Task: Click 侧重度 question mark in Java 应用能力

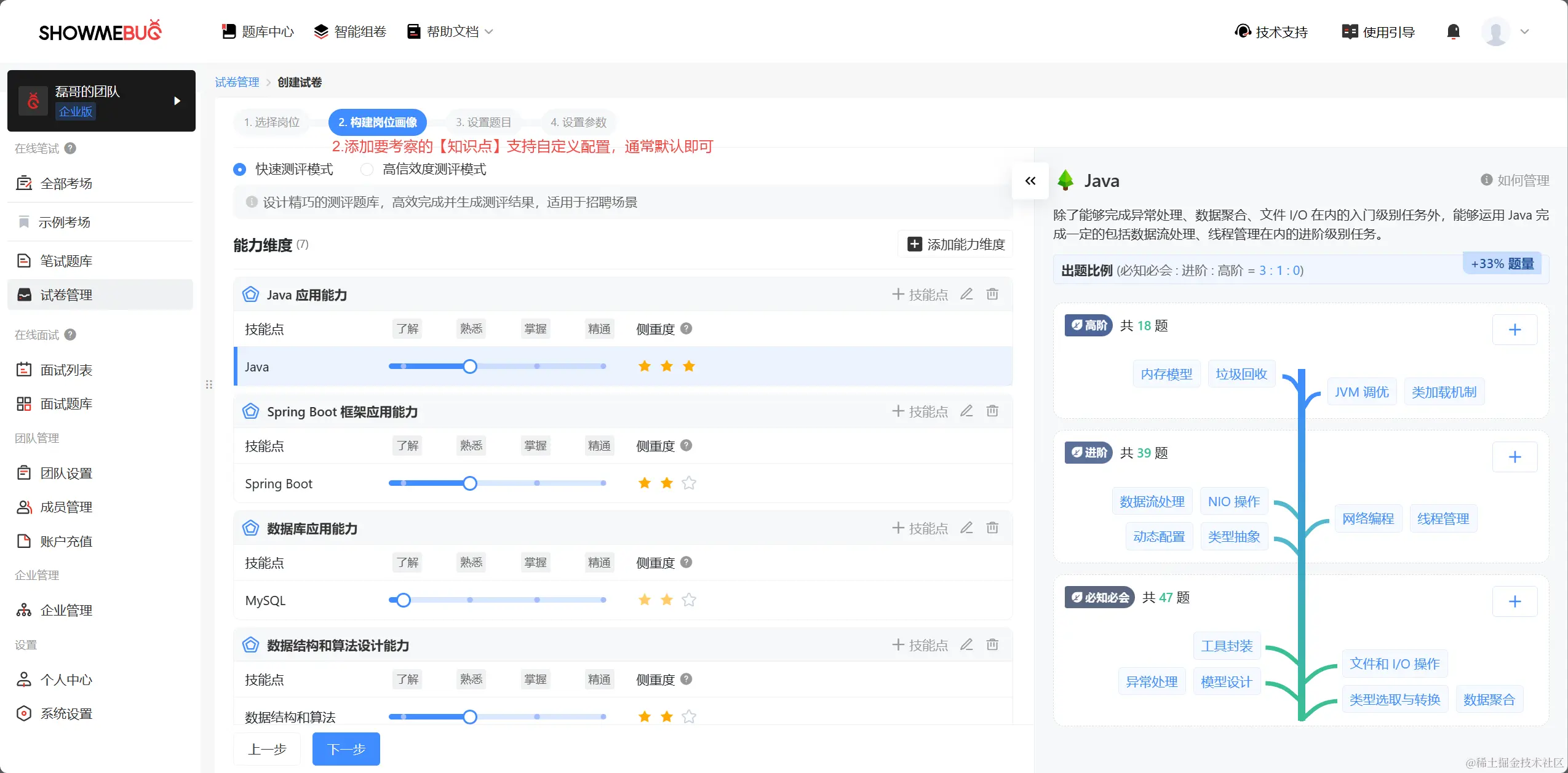Action: tap(686, 329)
